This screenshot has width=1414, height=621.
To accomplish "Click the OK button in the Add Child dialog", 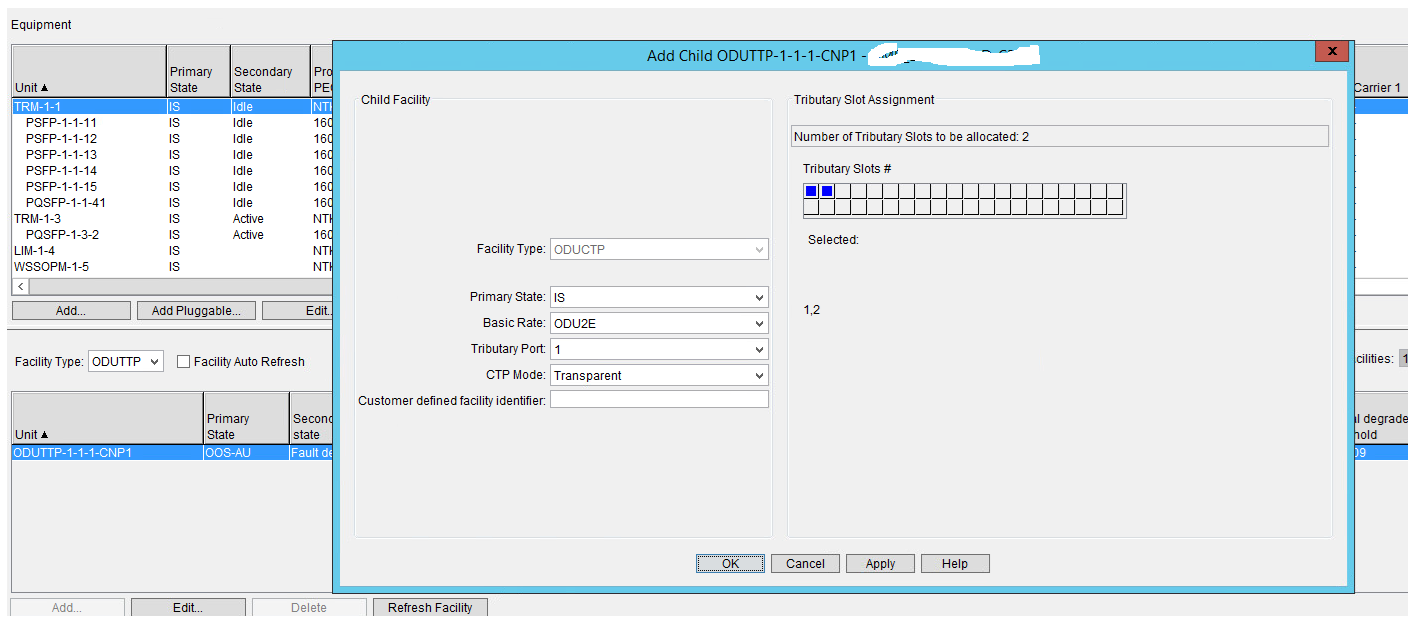I will pos(730,563).
